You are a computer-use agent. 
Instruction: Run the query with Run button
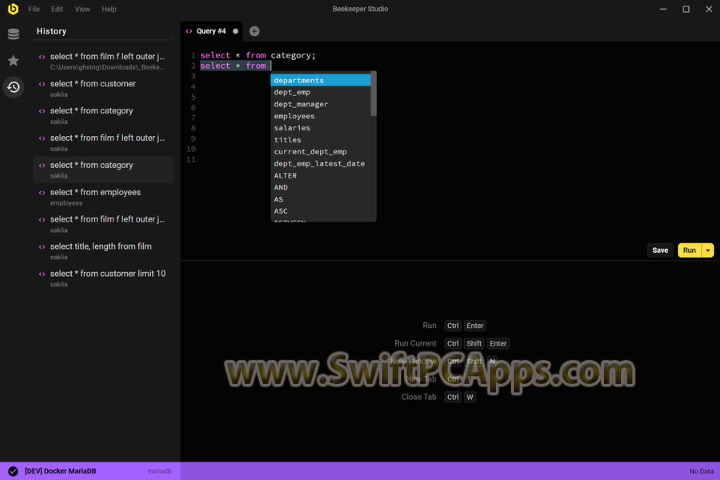689,250
